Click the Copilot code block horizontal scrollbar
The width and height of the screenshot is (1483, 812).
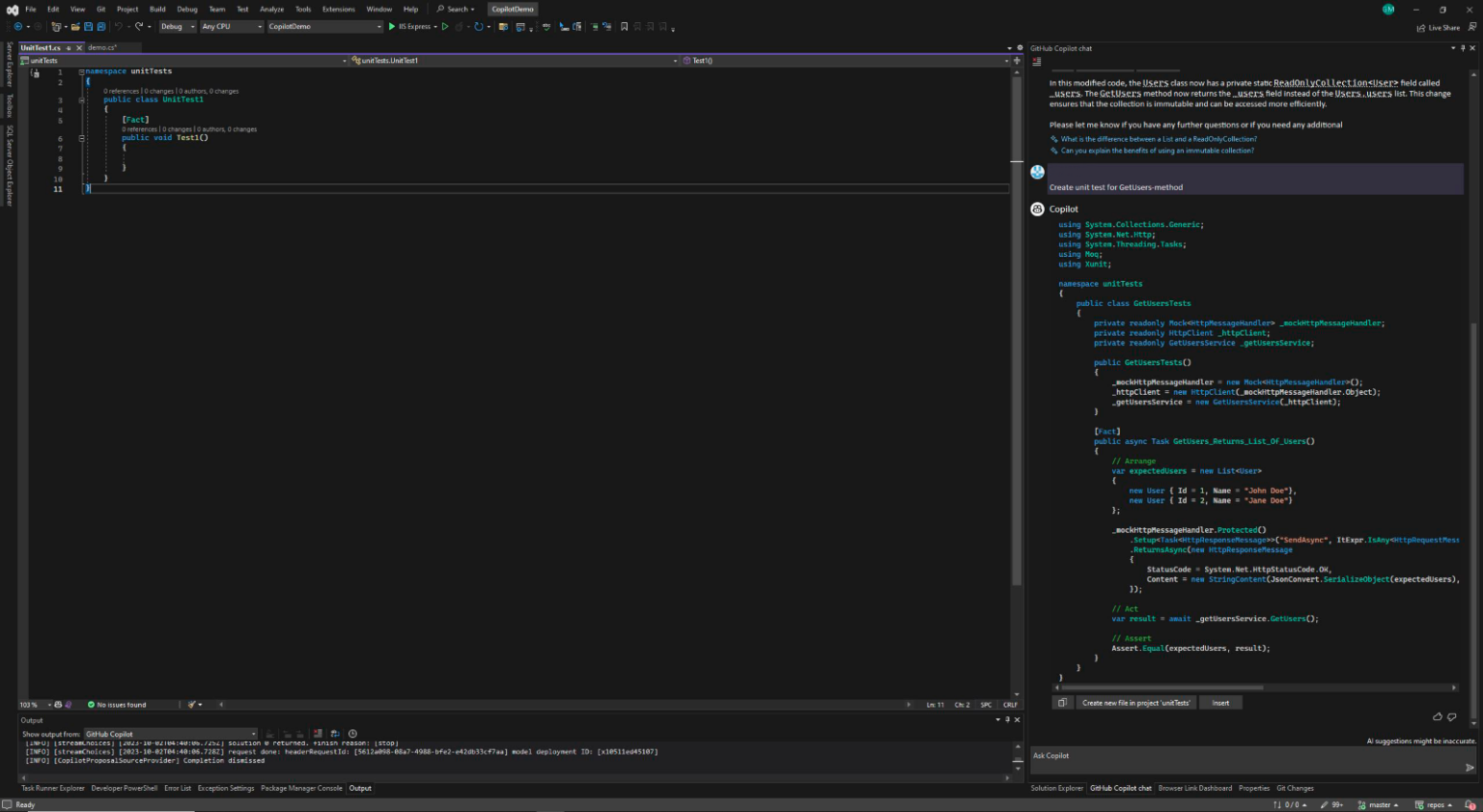coord(1163,687)
